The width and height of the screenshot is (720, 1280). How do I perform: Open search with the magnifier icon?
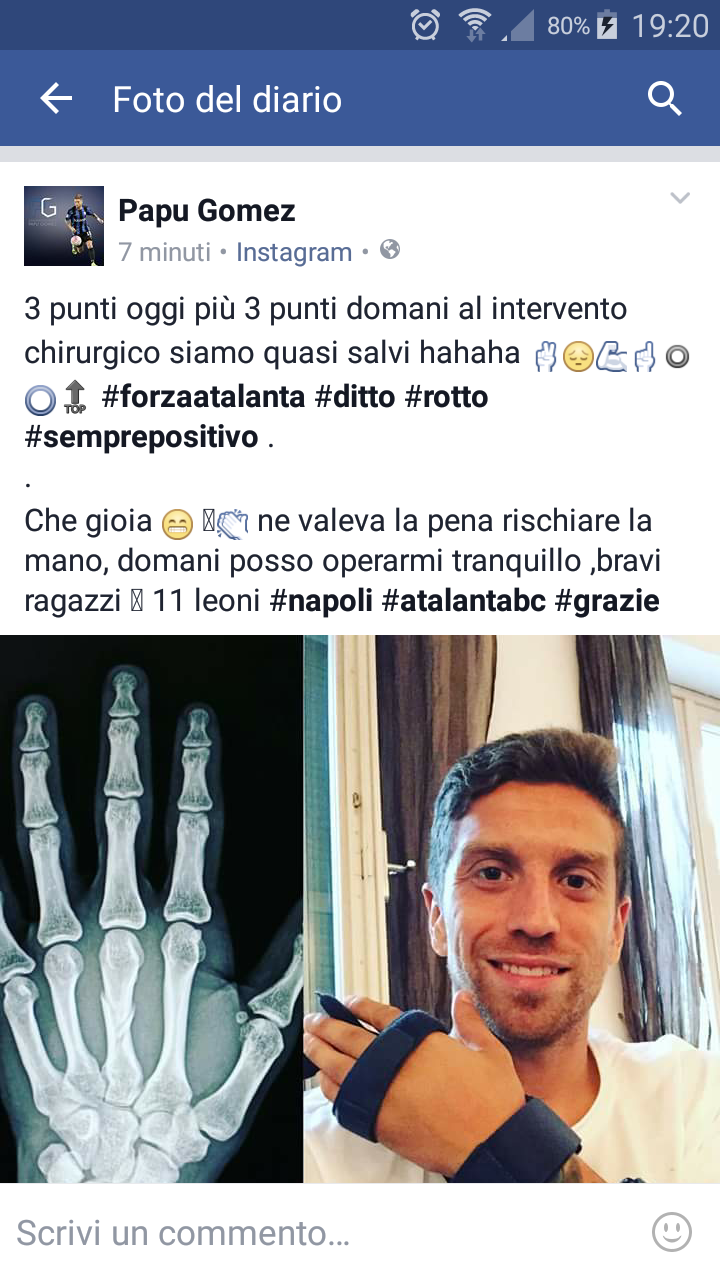pos(665,99)
